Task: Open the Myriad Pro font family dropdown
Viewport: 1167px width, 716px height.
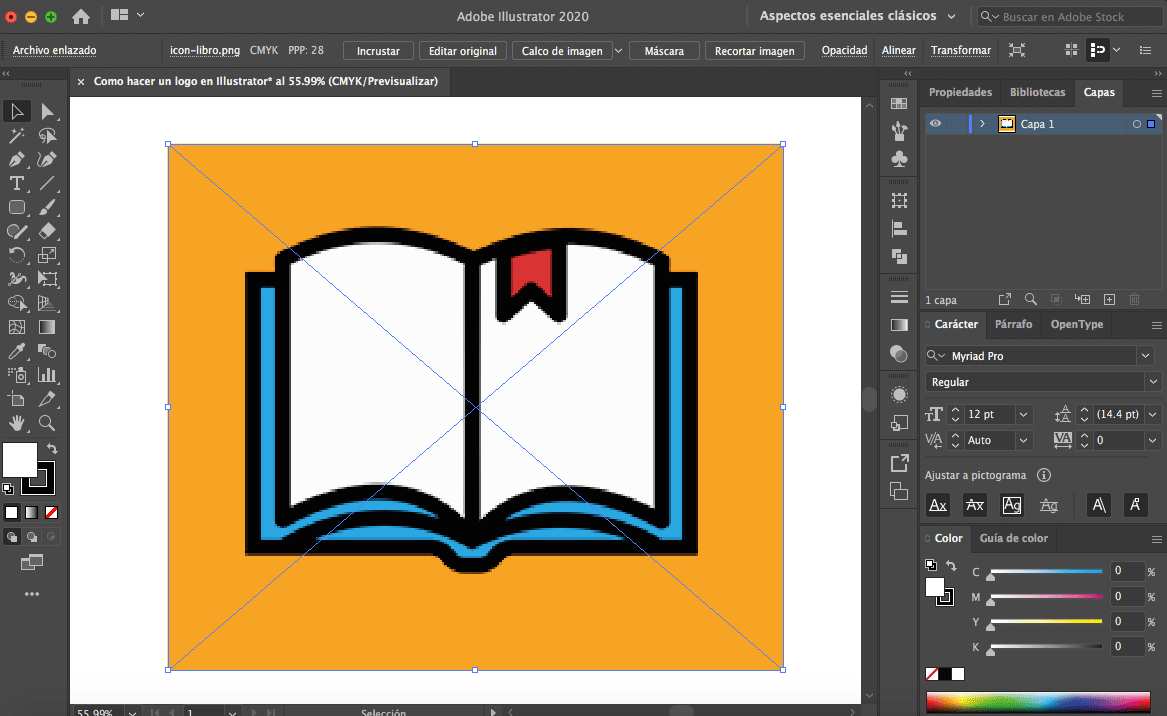Action: coord(1145,355)
